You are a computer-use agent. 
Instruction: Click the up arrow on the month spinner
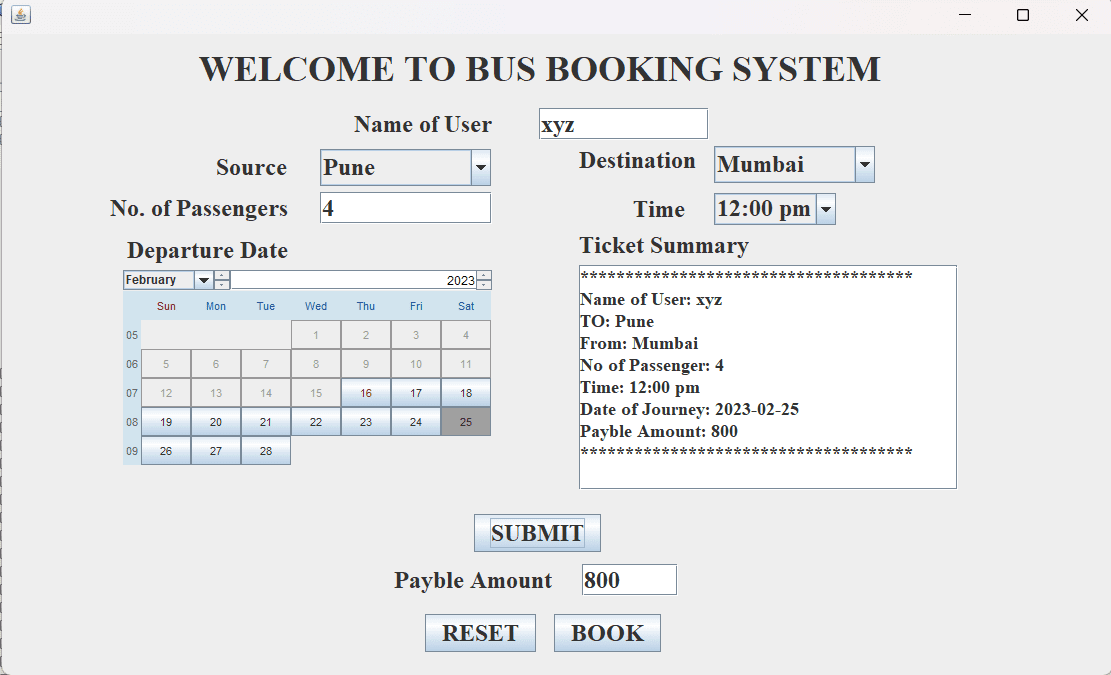(223, 275)
